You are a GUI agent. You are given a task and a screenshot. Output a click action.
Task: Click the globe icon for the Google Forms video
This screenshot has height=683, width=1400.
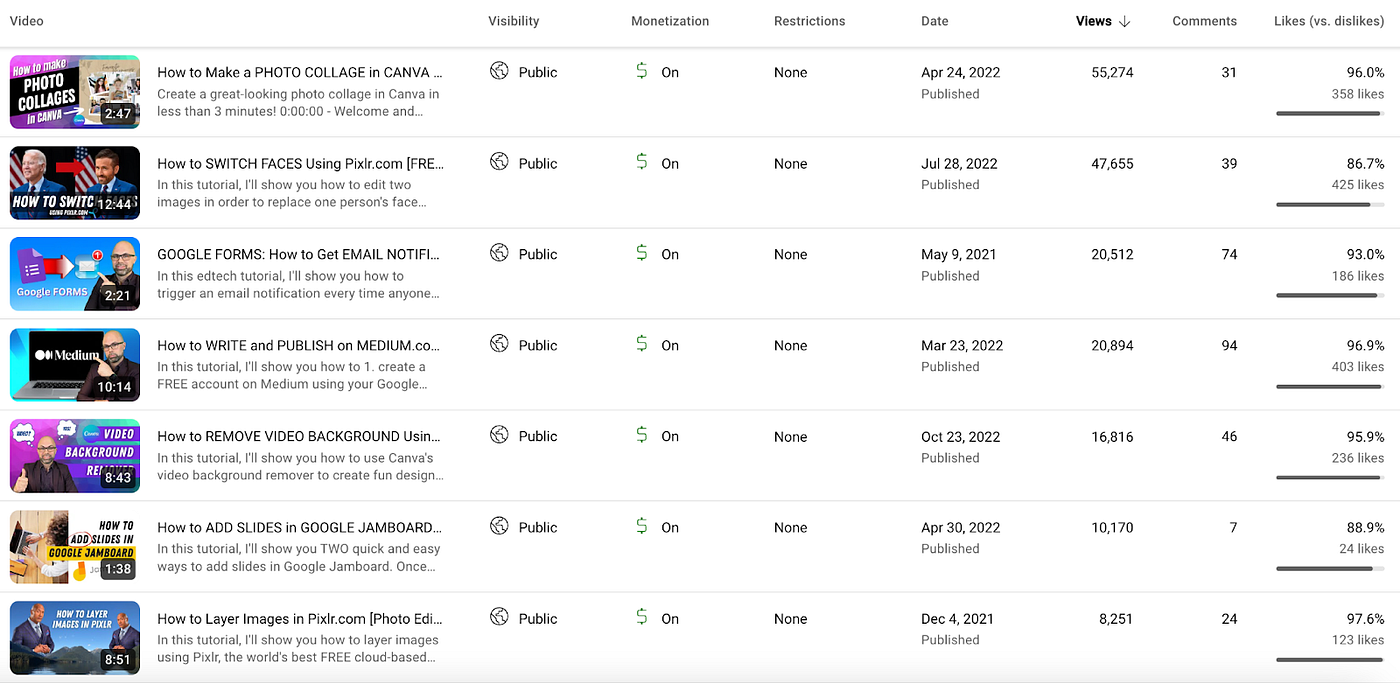[x=499, y=253]
